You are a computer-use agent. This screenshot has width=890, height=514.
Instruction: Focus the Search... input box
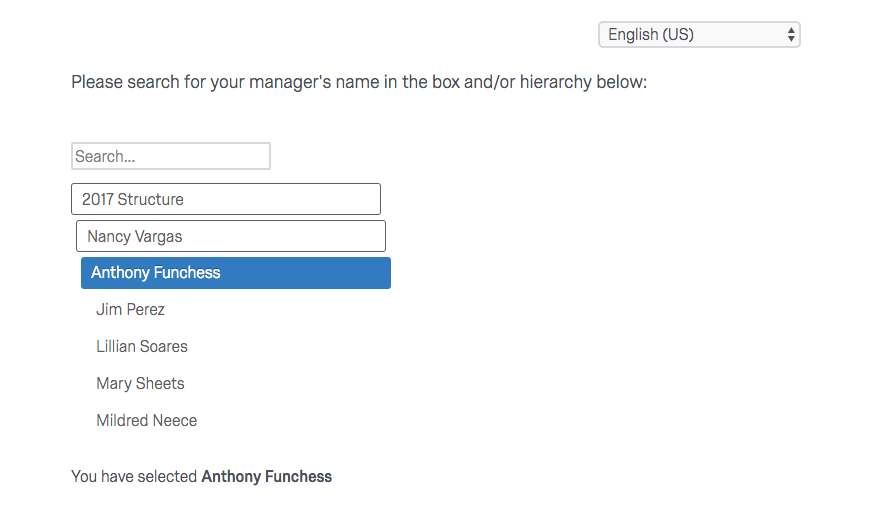pyautogui.click(x=170, y=156)
